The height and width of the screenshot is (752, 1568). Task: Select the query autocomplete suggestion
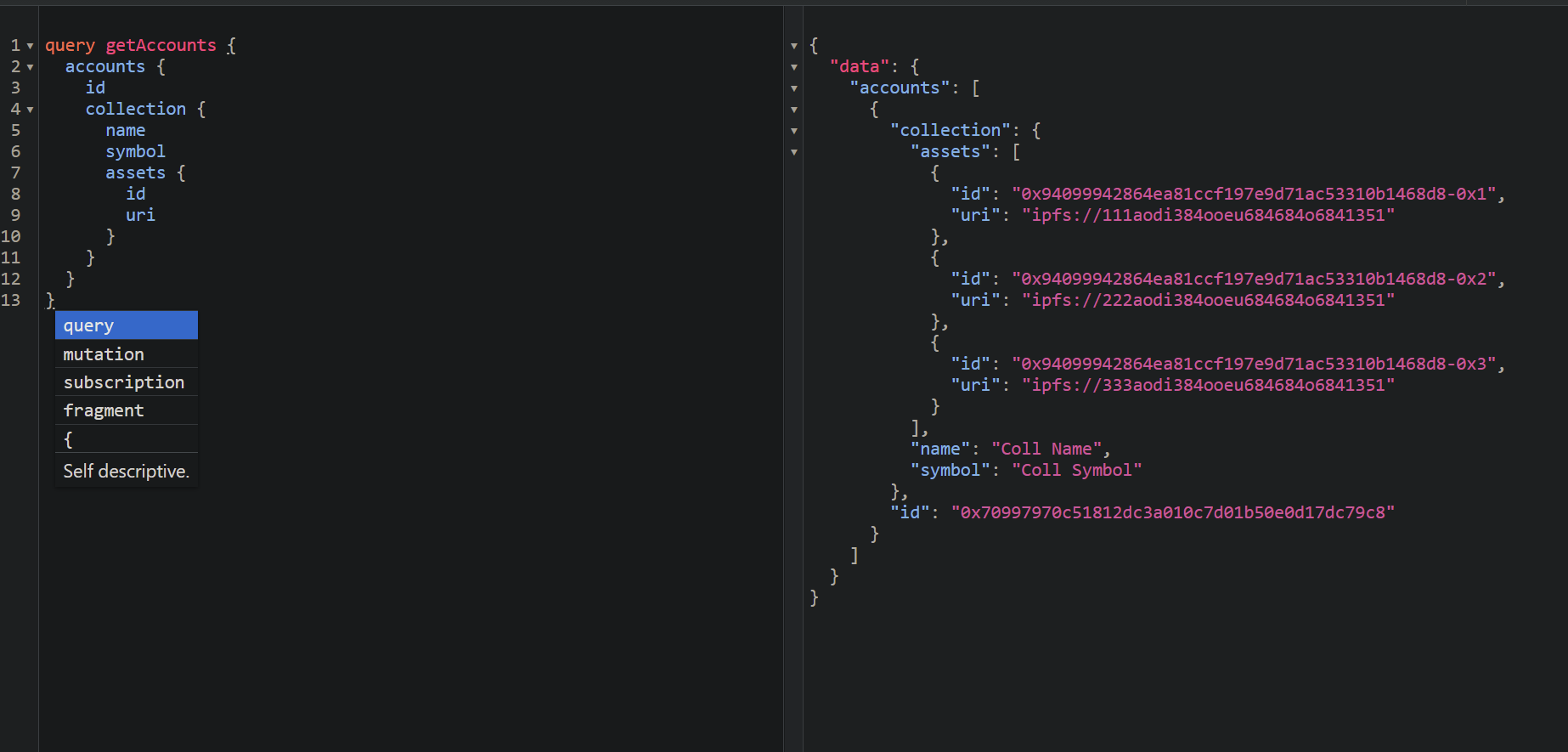(127, 325)
